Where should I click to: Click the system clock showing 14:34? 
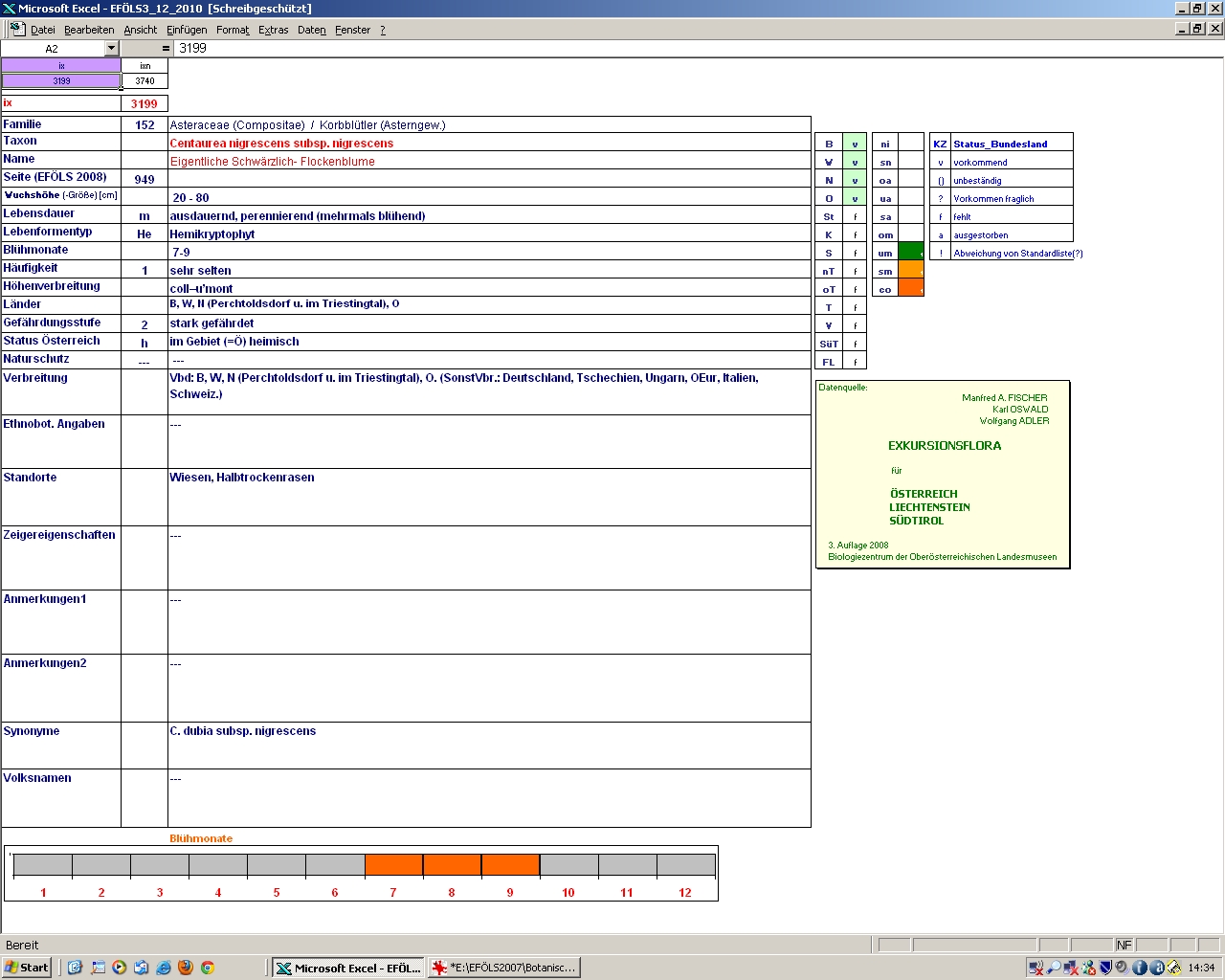coord(1201,968)
